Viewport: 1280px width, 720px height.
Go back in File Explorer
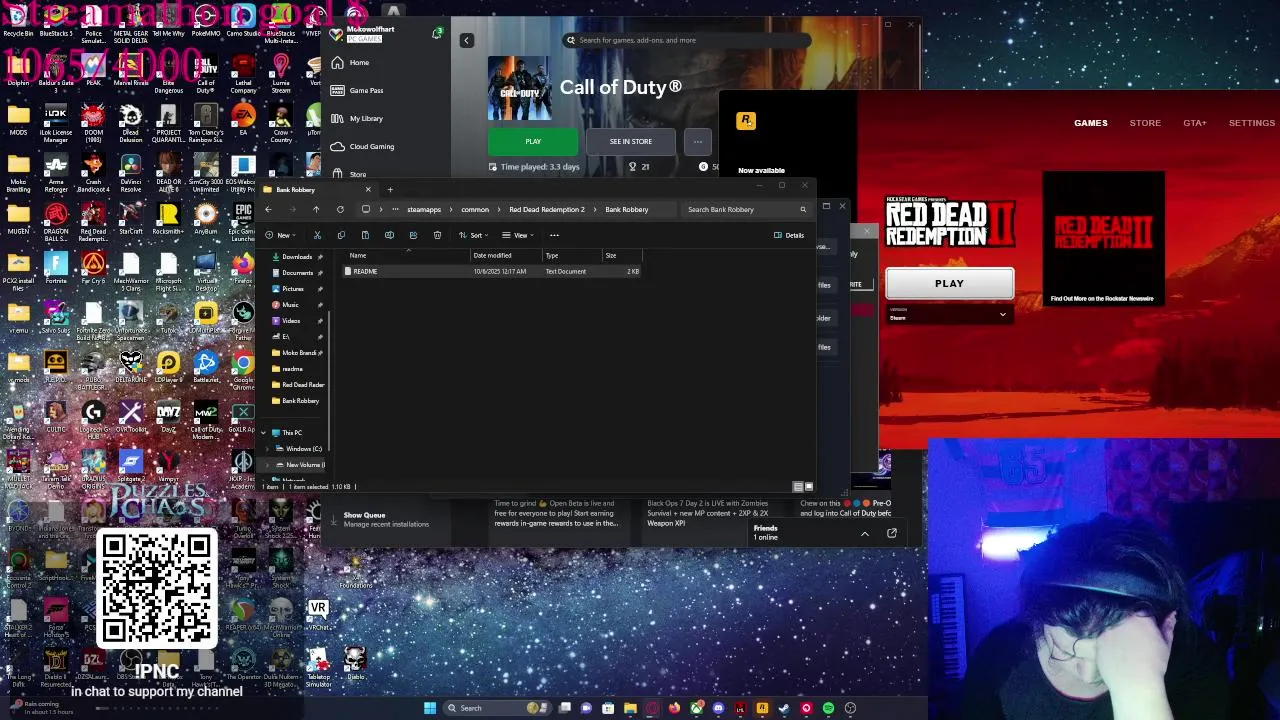click(x=268, y=209)
